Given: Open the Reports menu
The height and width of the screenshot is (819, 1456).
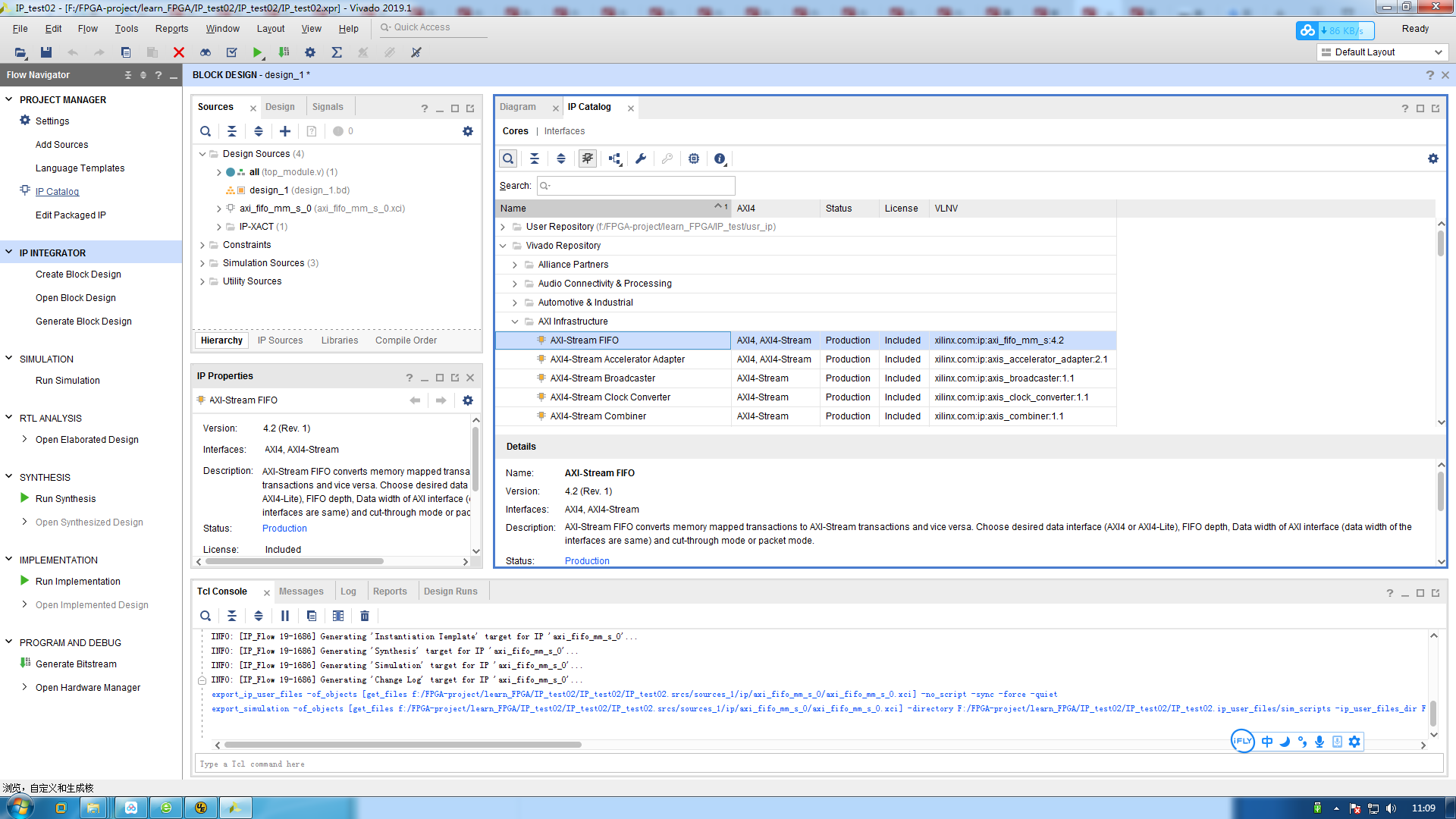Looking at the screenshot, I should pyautogui.click(x=171, y=29).
